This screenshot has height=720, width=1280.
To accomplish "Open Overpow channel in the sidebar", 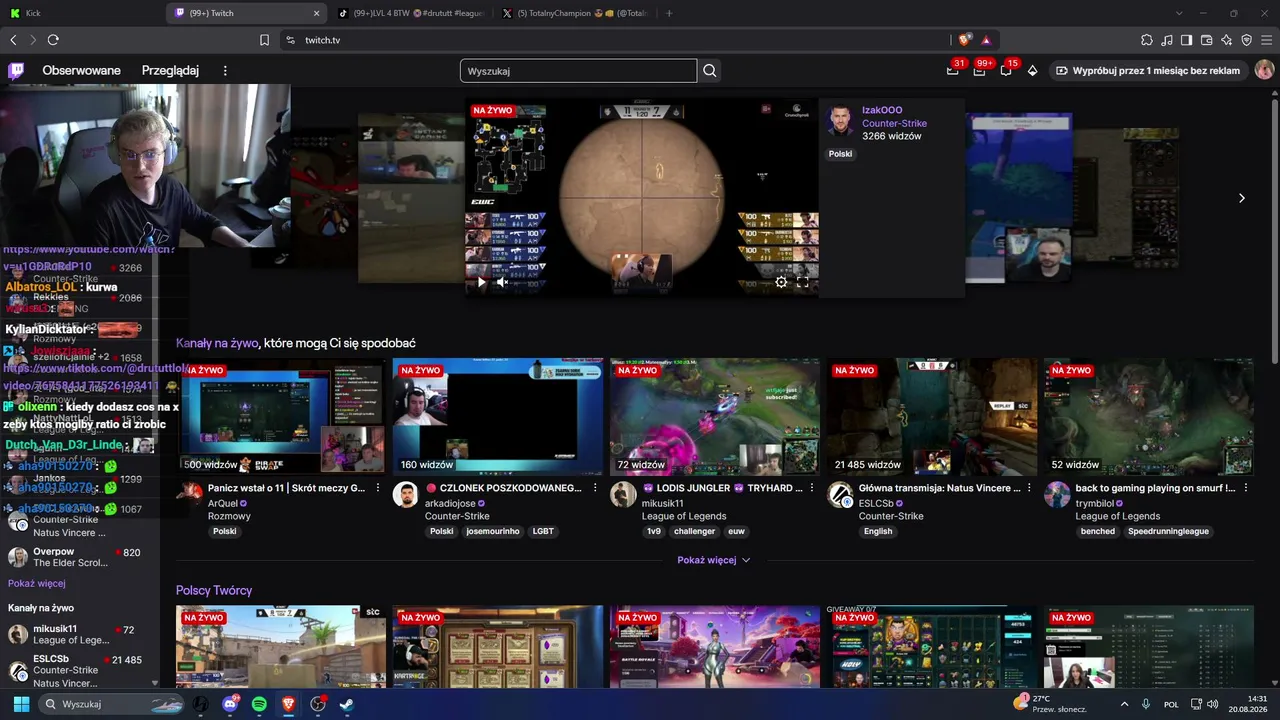I will tap(80, 557).
